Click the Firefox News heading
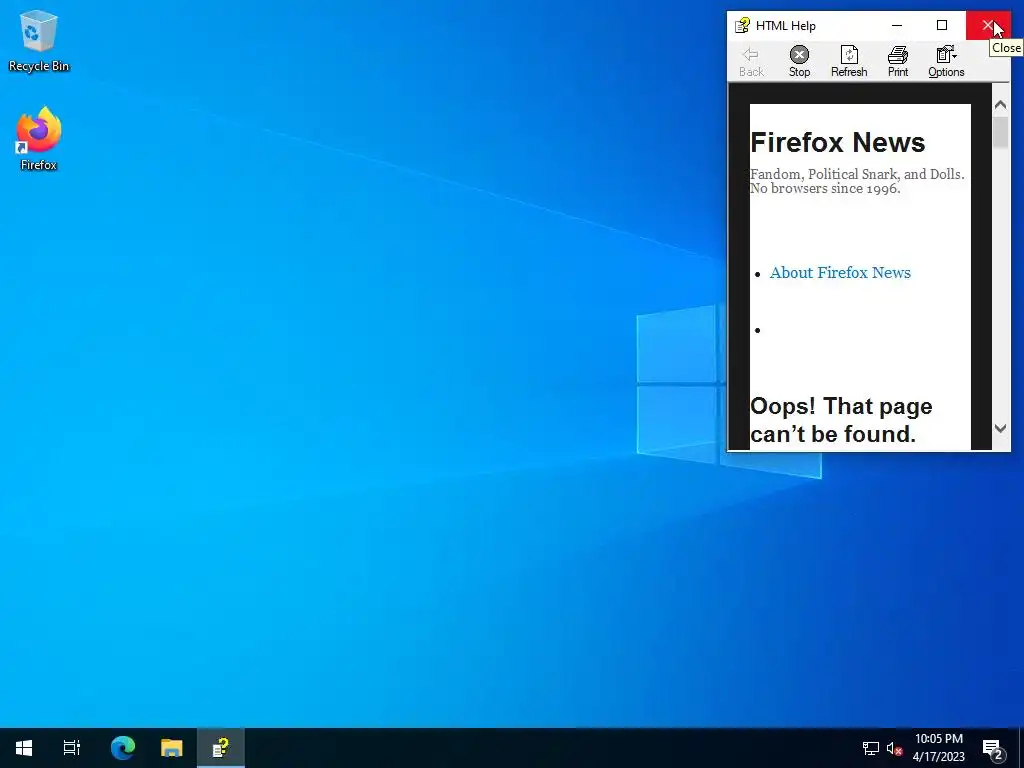This screenshot has height=768, width=1024. tap(838, 142)
